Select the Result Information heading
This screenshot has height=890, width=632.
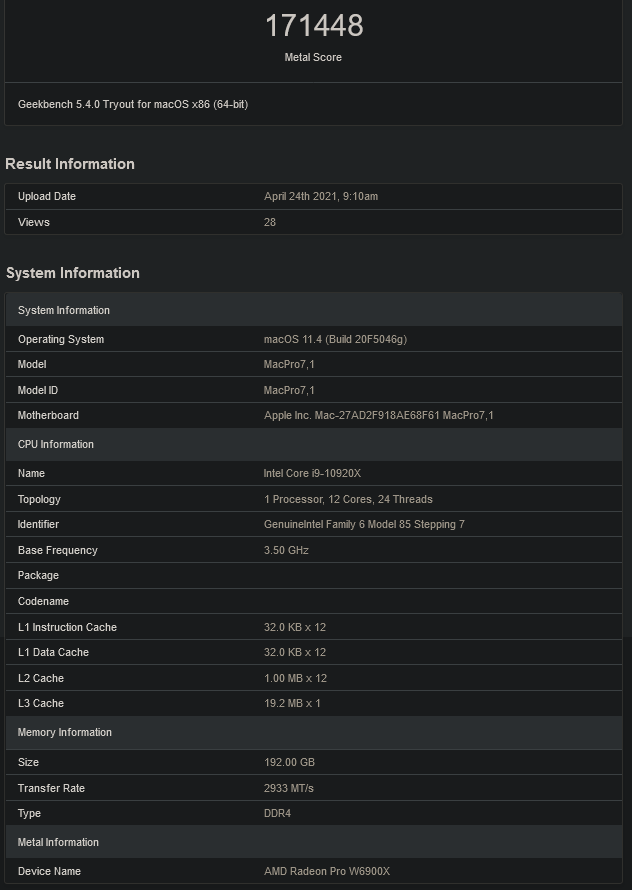(x=70, y=164)
